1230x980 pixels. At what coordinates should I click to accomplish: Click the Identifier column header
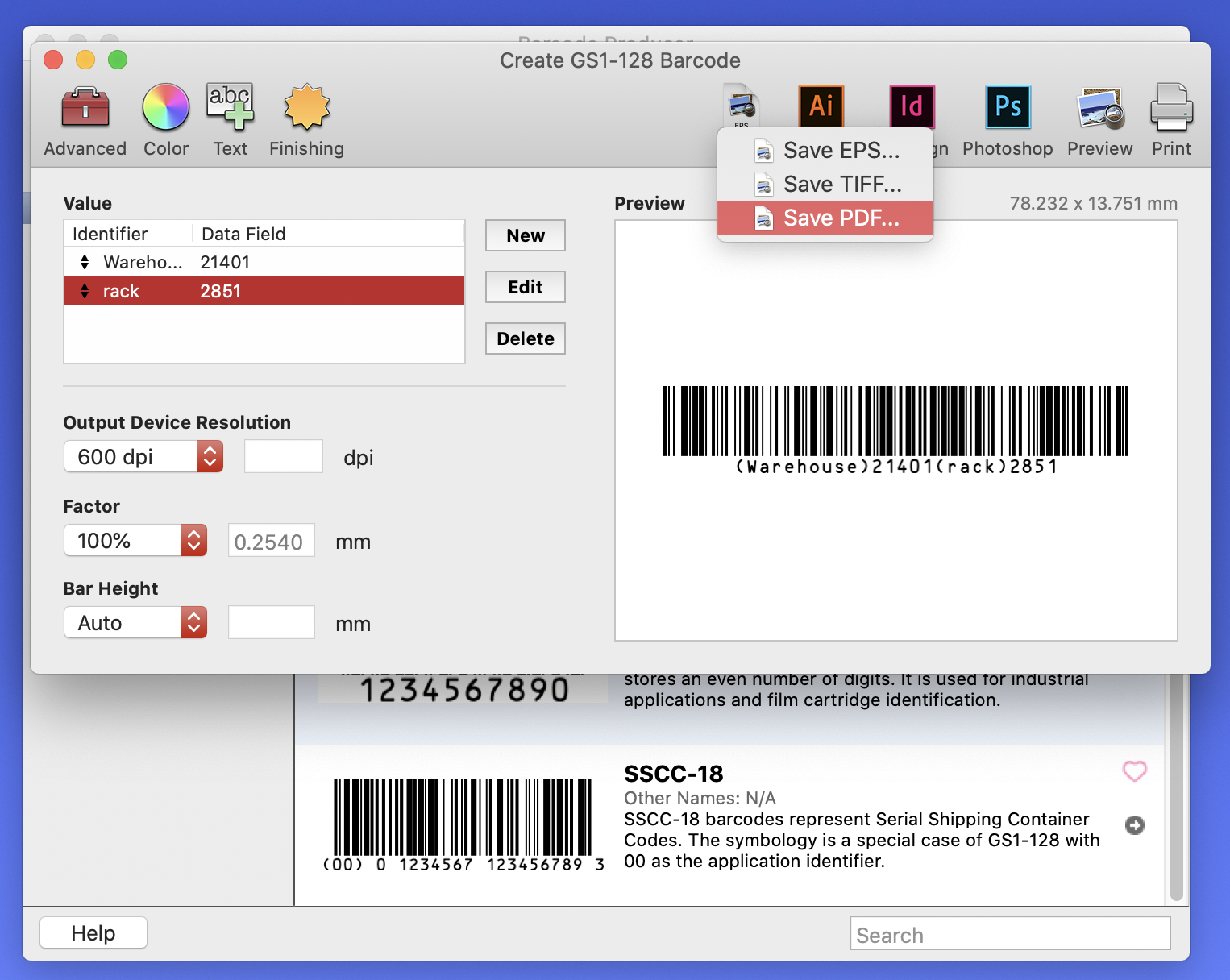tap(129, 234)
